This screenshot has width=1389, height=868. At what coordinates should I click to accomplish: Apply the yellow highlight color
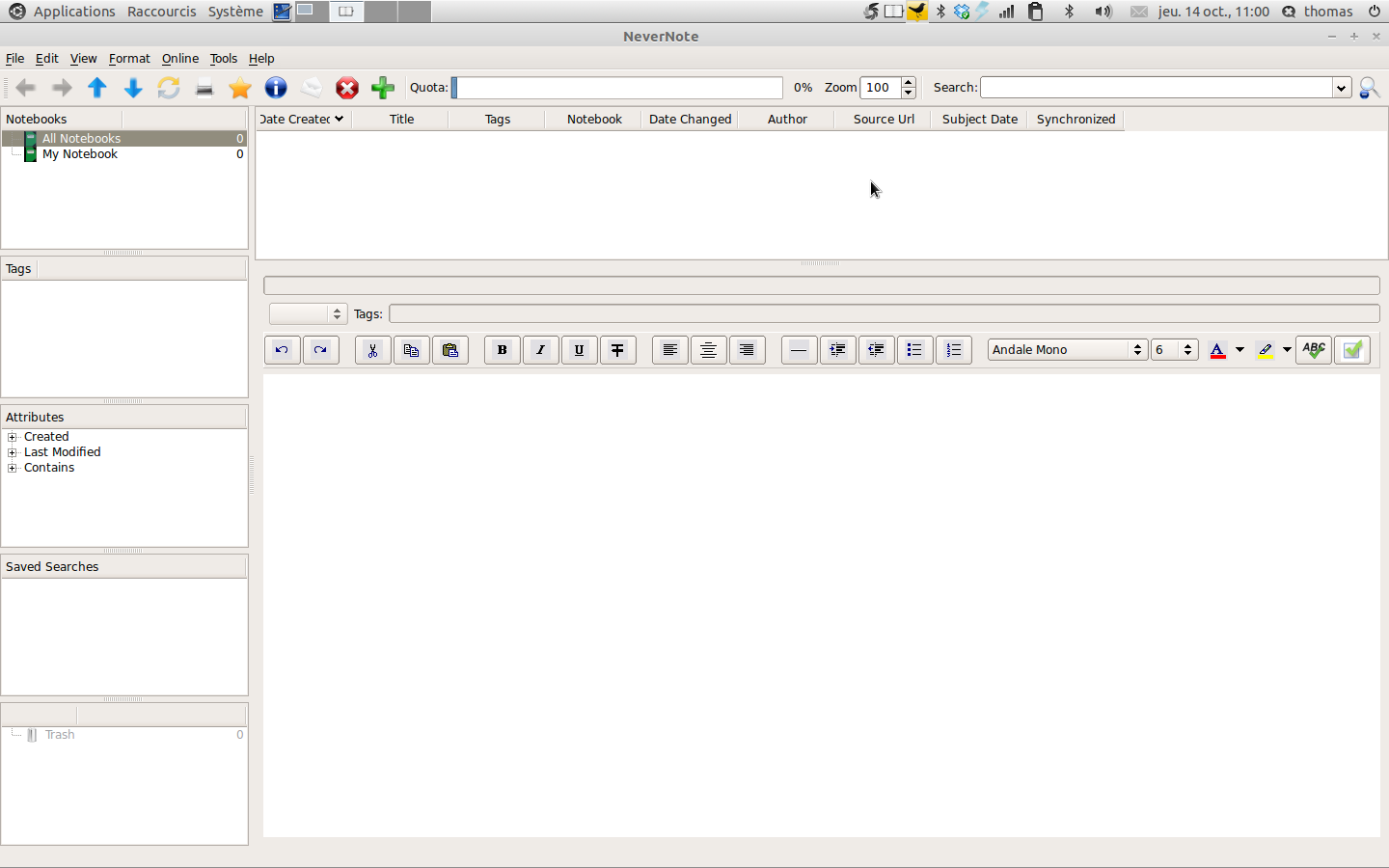1266,350
